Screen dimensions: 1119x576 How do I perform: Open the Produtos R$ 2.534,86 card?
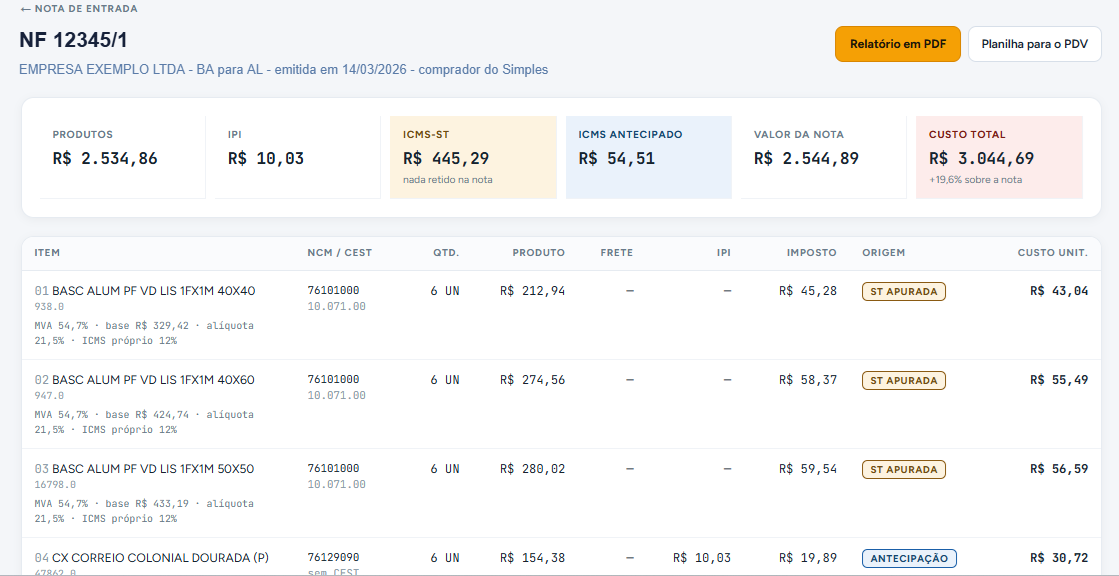[122, 157]
